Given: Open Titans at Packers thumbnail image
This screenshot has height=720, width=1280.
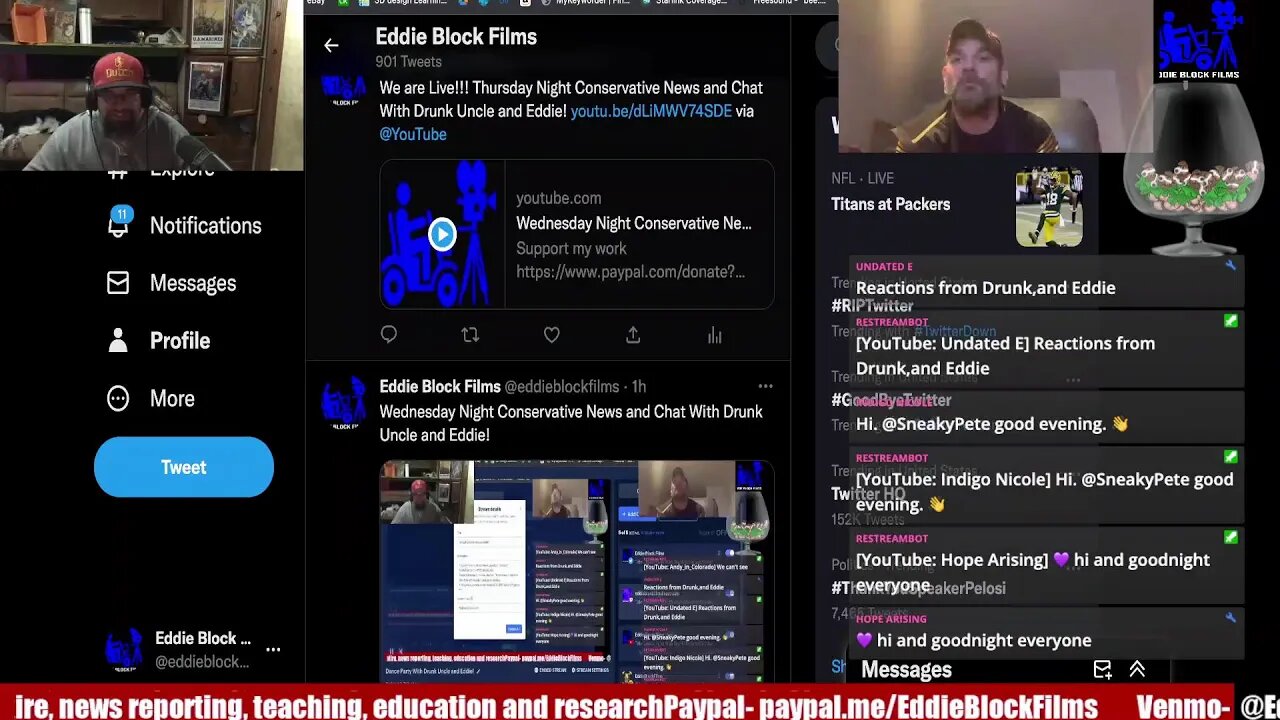Looking at the screenshot, I should [1049, 207].
